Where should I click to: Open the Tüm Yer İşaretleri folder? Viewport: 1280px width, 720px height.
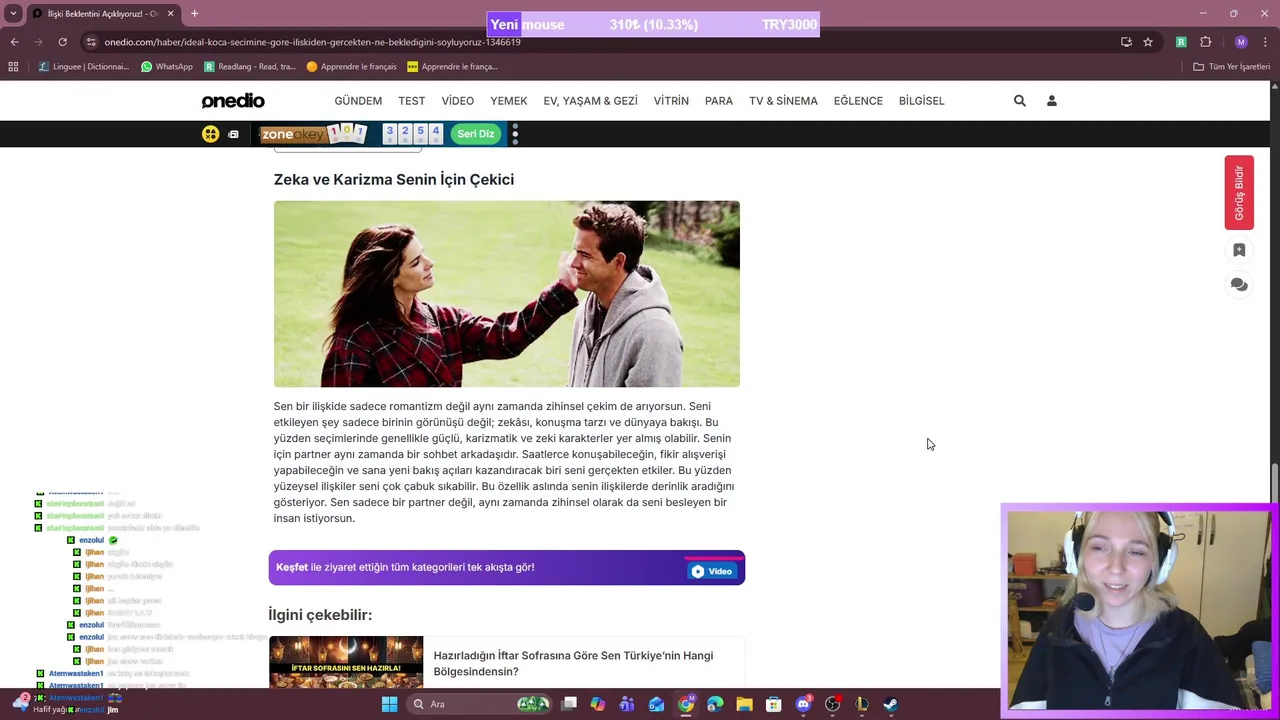click(x=1231, y=67)
